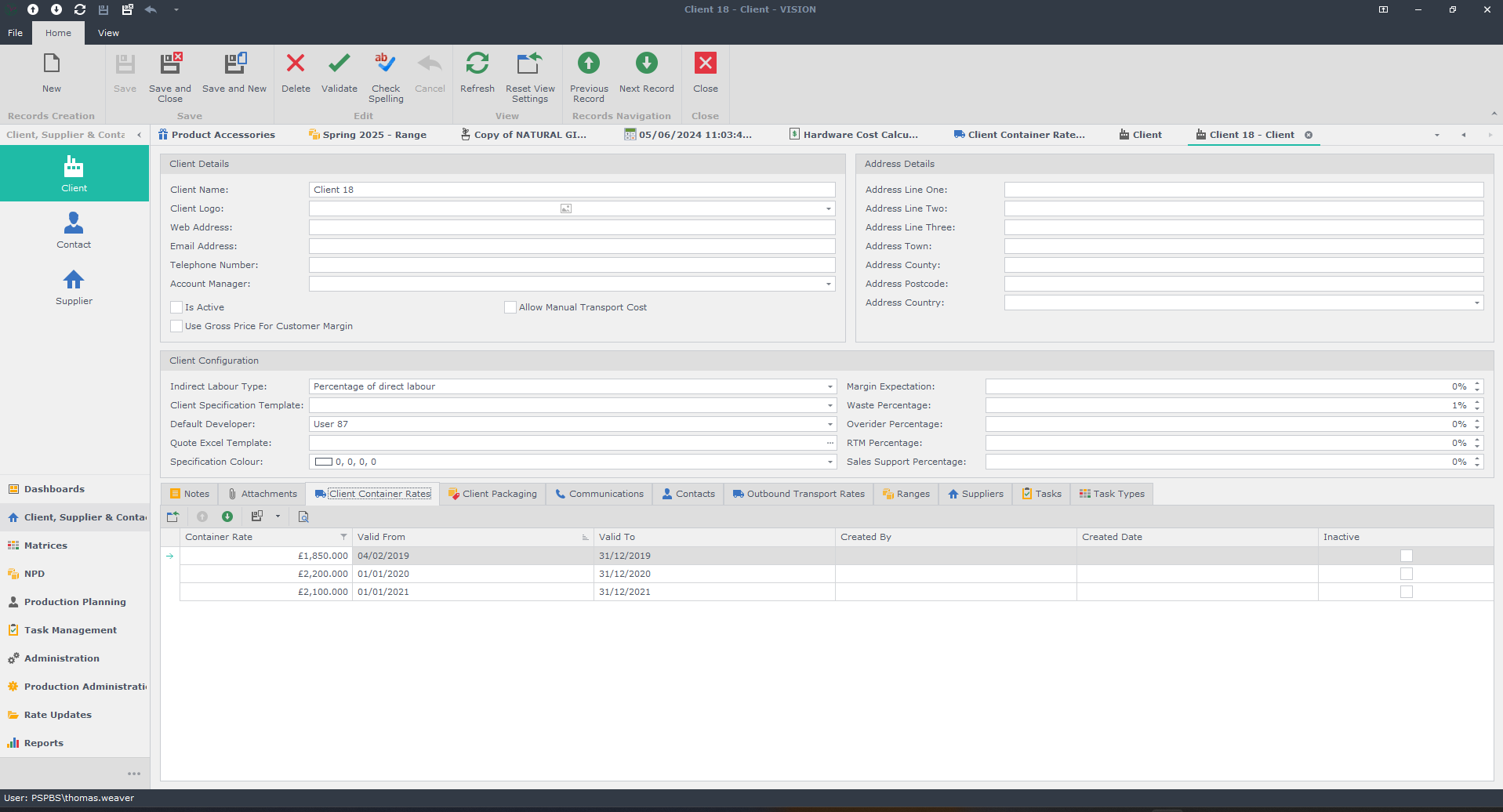1503x812 pixels.
Task: Switch to the Task Types tab
Action: pyautogui.click(x=1112, y=494)
